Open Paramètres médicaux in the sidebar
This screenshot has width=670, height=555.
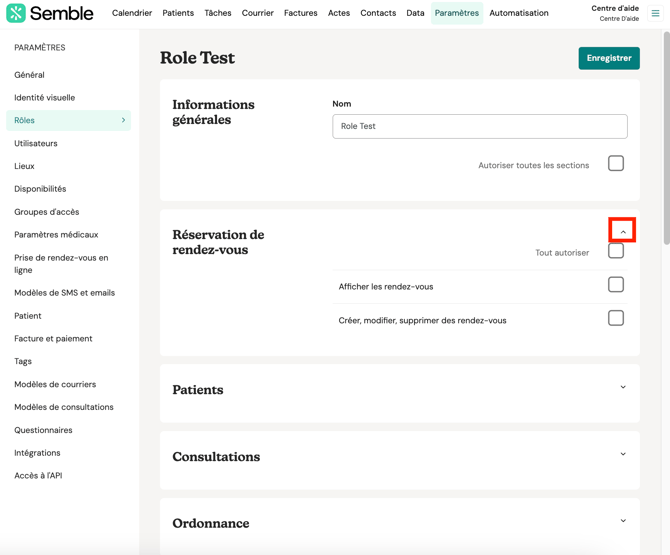[56, 235]
